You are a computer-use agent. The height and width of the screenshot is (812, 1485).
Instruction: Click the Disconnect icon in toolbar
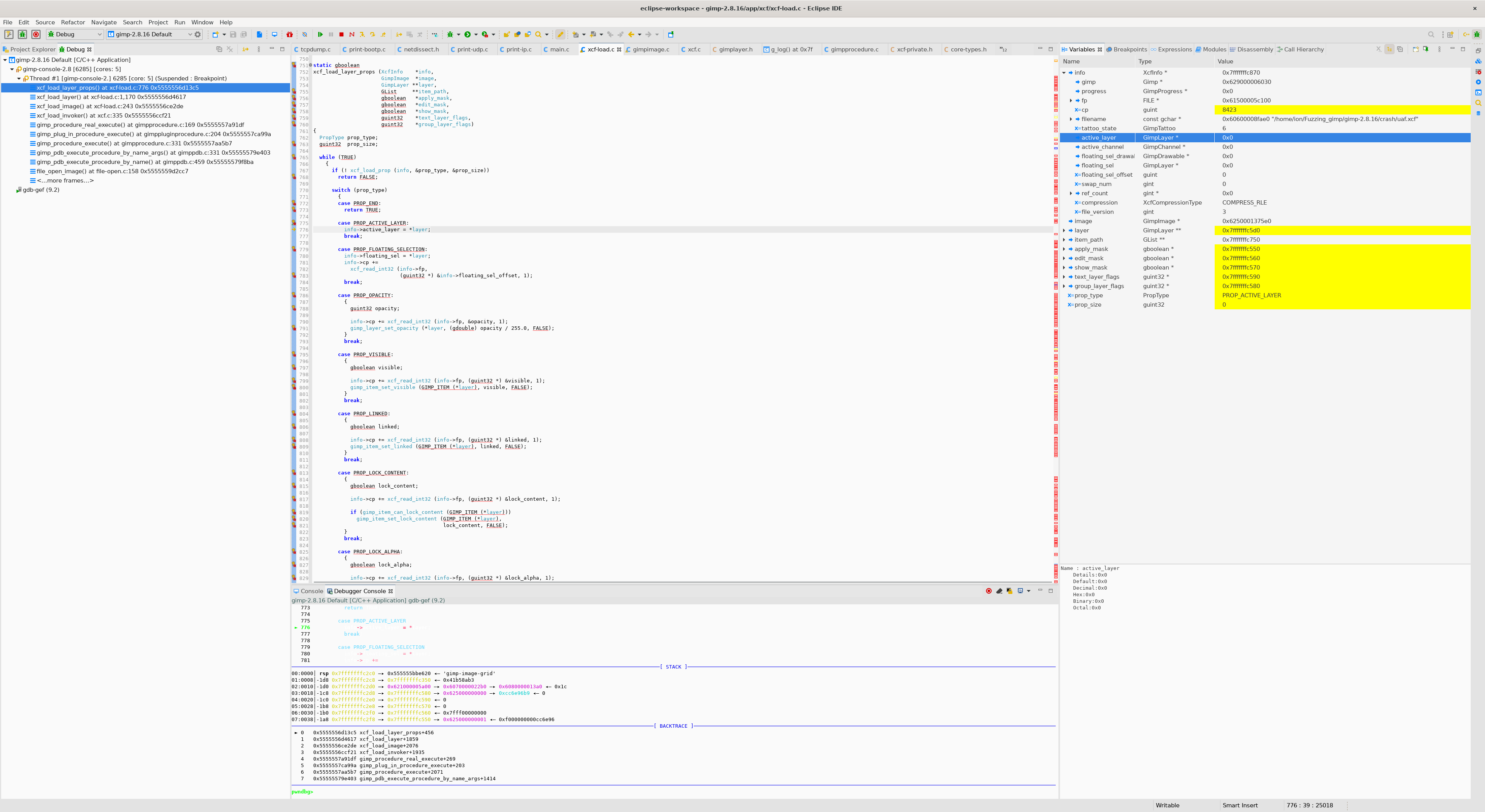pos(352,34)
